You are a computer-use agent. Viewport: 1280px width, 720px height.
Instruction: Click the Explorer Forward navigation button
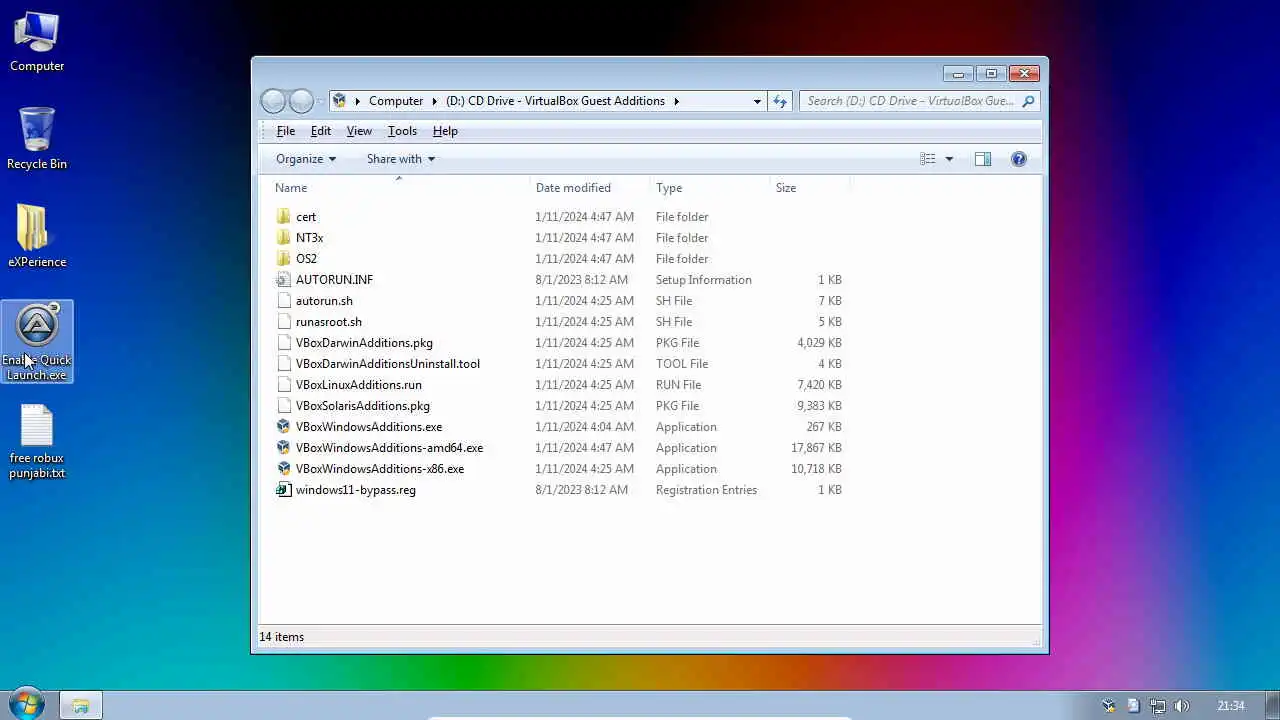click(301, 101)
